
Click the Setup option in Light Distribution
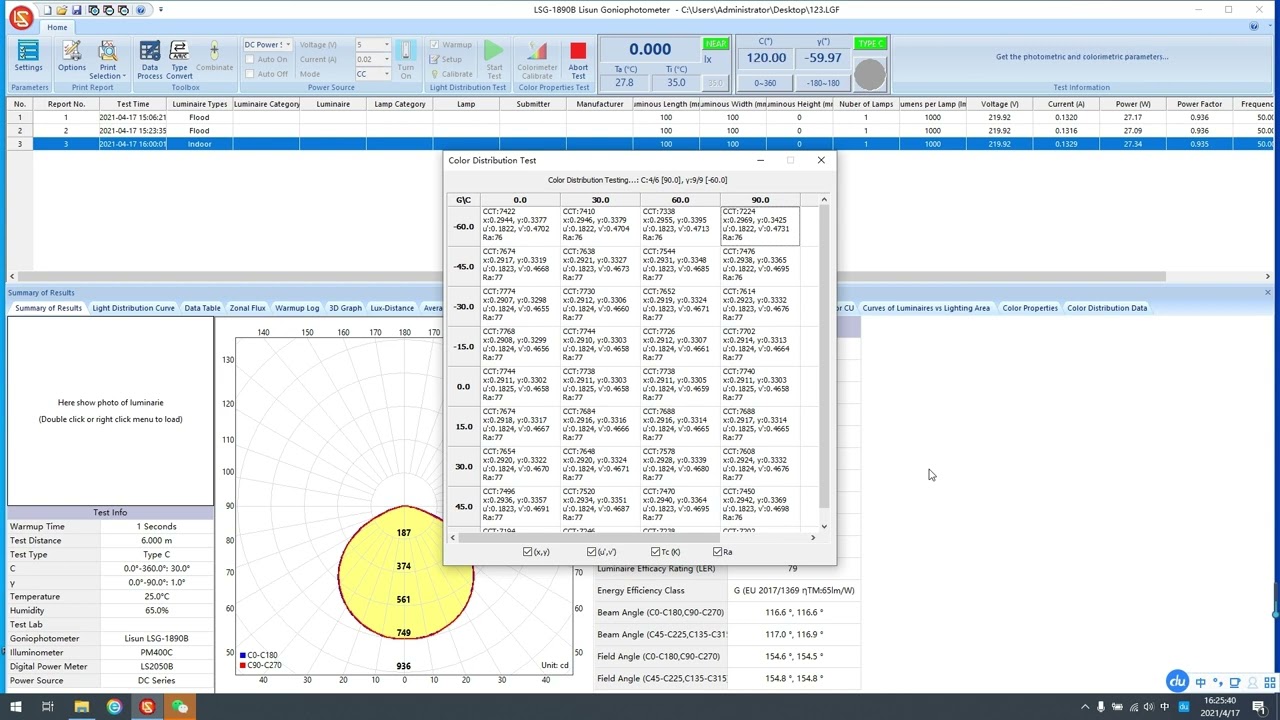pyautogui.click(x=446, y=60)
